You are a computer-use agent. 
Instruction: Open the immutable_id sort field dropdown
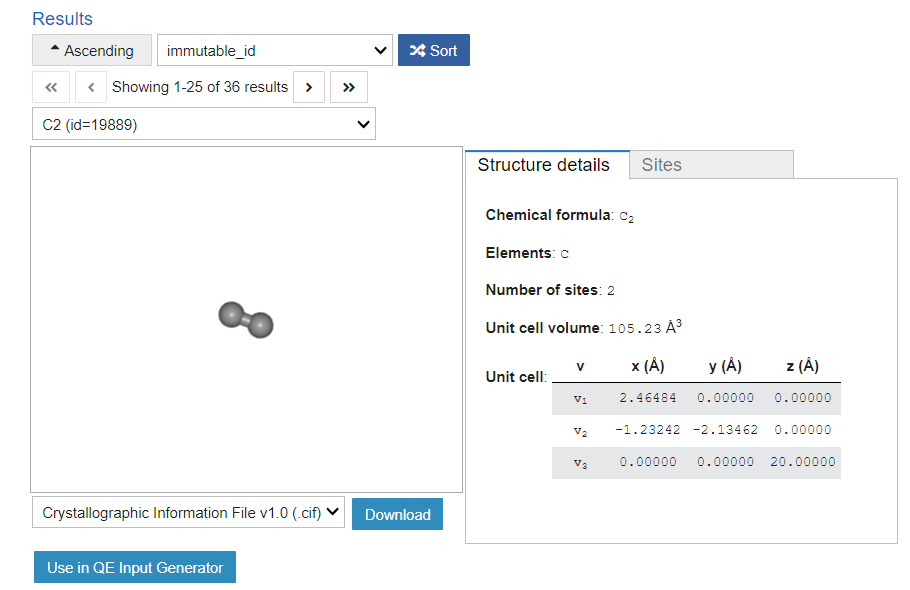coord(274,50)
